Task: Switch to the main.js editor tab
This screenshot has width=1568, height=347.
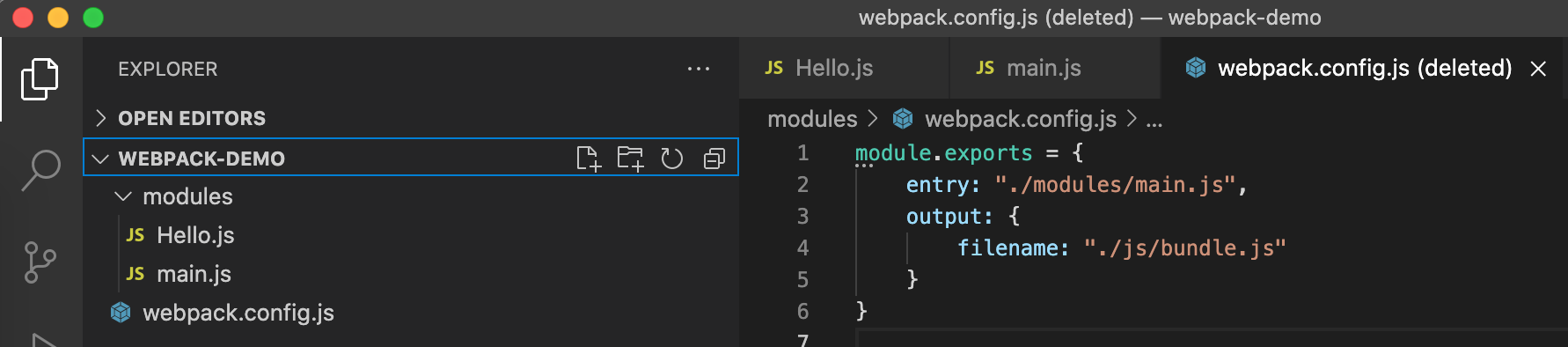Action: pos(1055,68)
